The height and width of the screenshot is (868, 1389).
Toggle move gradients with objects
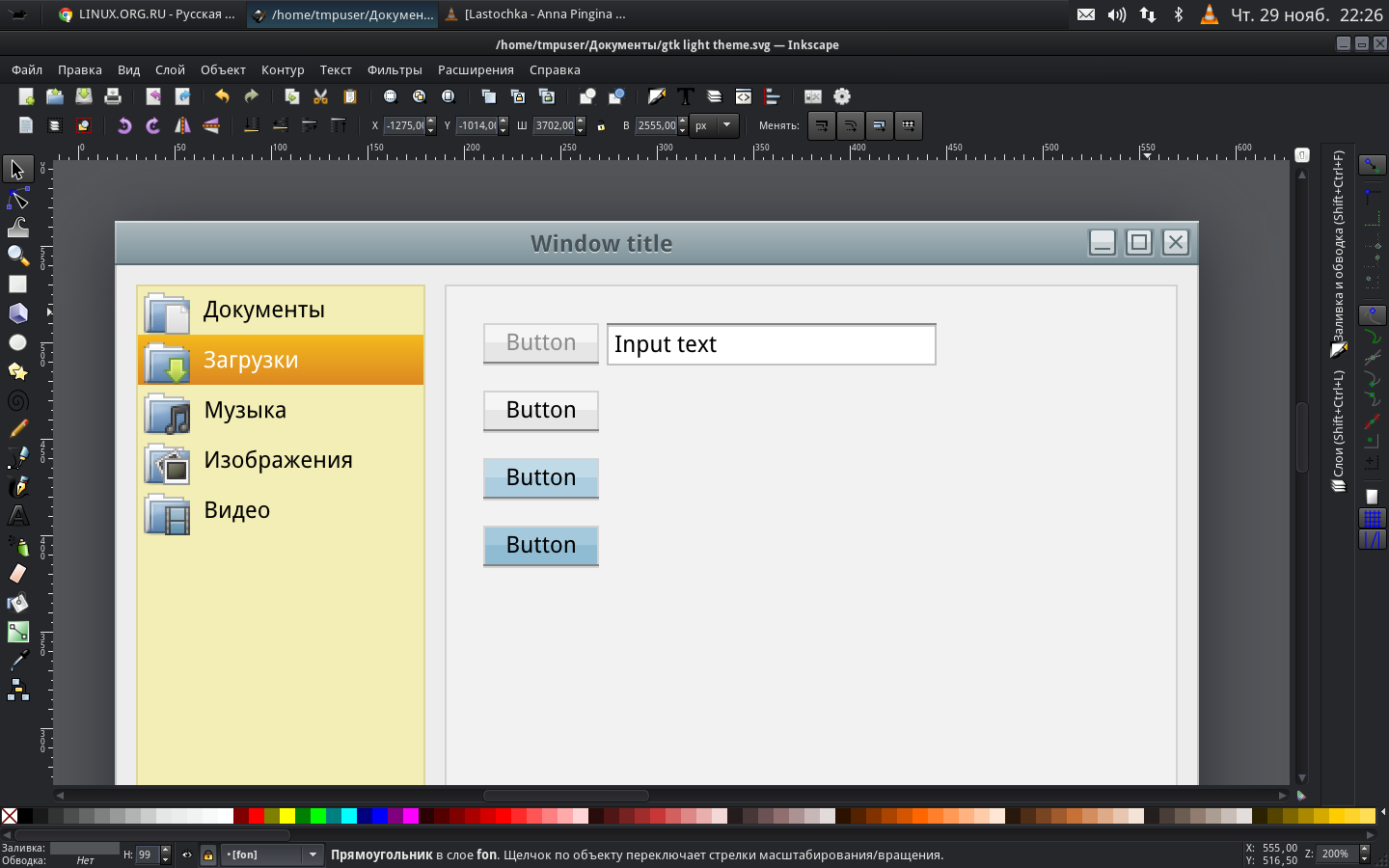click(880, 125)
